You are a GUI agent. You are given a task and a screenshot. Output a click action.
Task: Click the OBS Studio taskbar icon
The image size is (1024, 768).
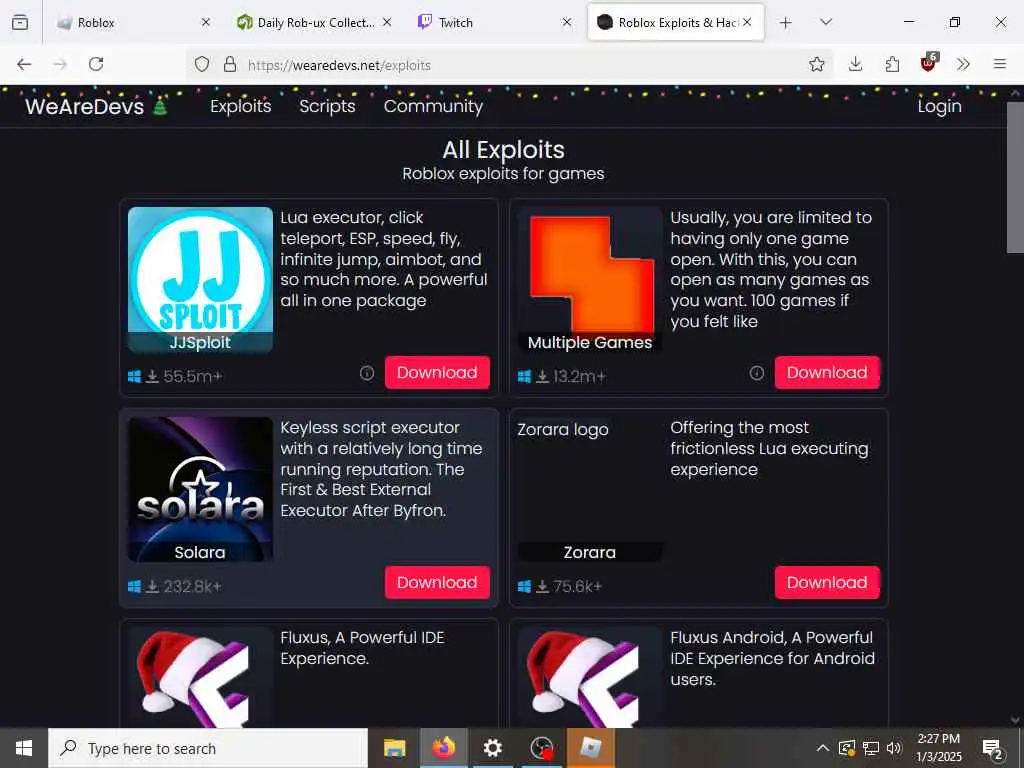[x=541, y=748]
